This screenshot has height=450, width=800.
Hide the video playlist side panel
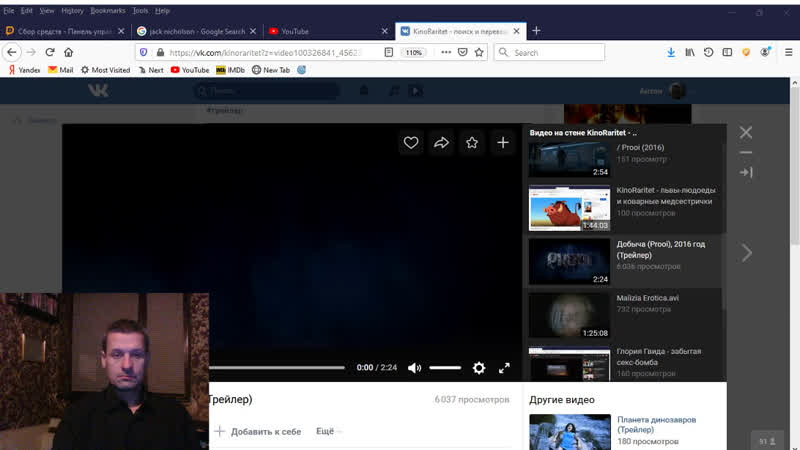tap(746, 172)
